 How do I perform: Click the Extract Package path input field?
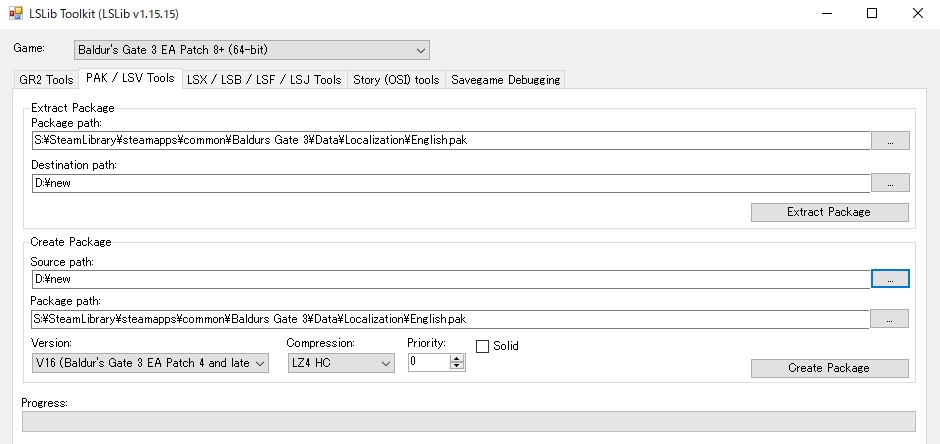[x=451, y=140]
